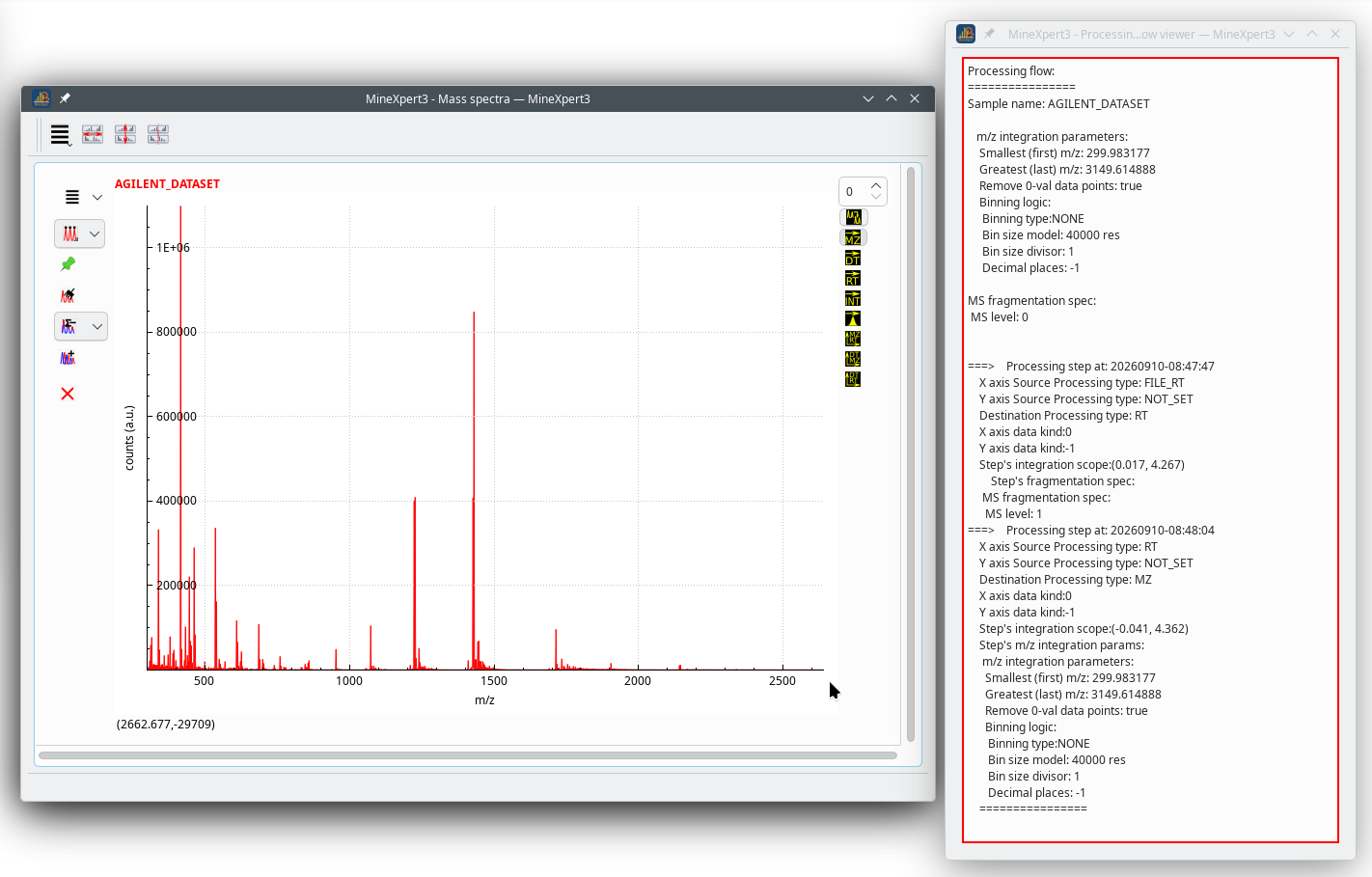Increase the MS level spin box value

click(876, 185)
